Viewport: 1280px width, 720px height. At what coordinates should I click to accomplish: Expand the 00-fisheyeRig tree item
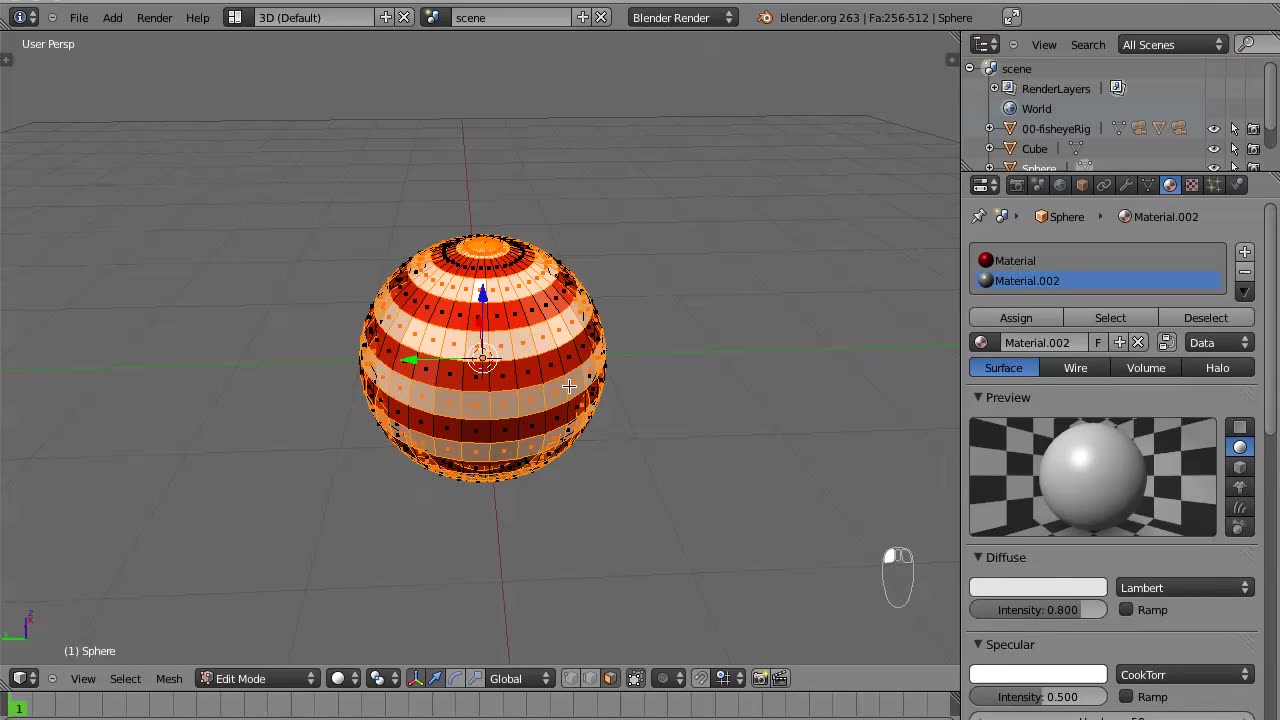(990, 129)
